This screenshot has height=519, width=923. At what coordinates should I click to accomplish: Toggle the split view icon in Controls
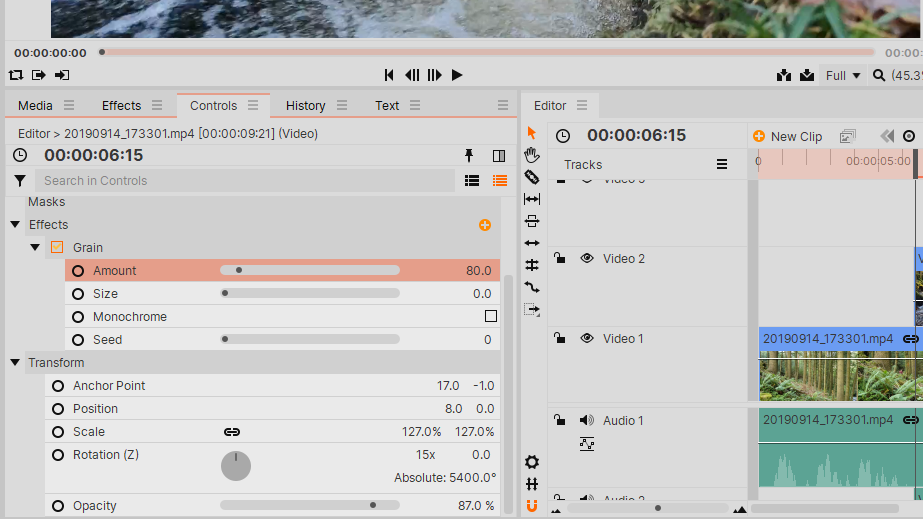499,155
